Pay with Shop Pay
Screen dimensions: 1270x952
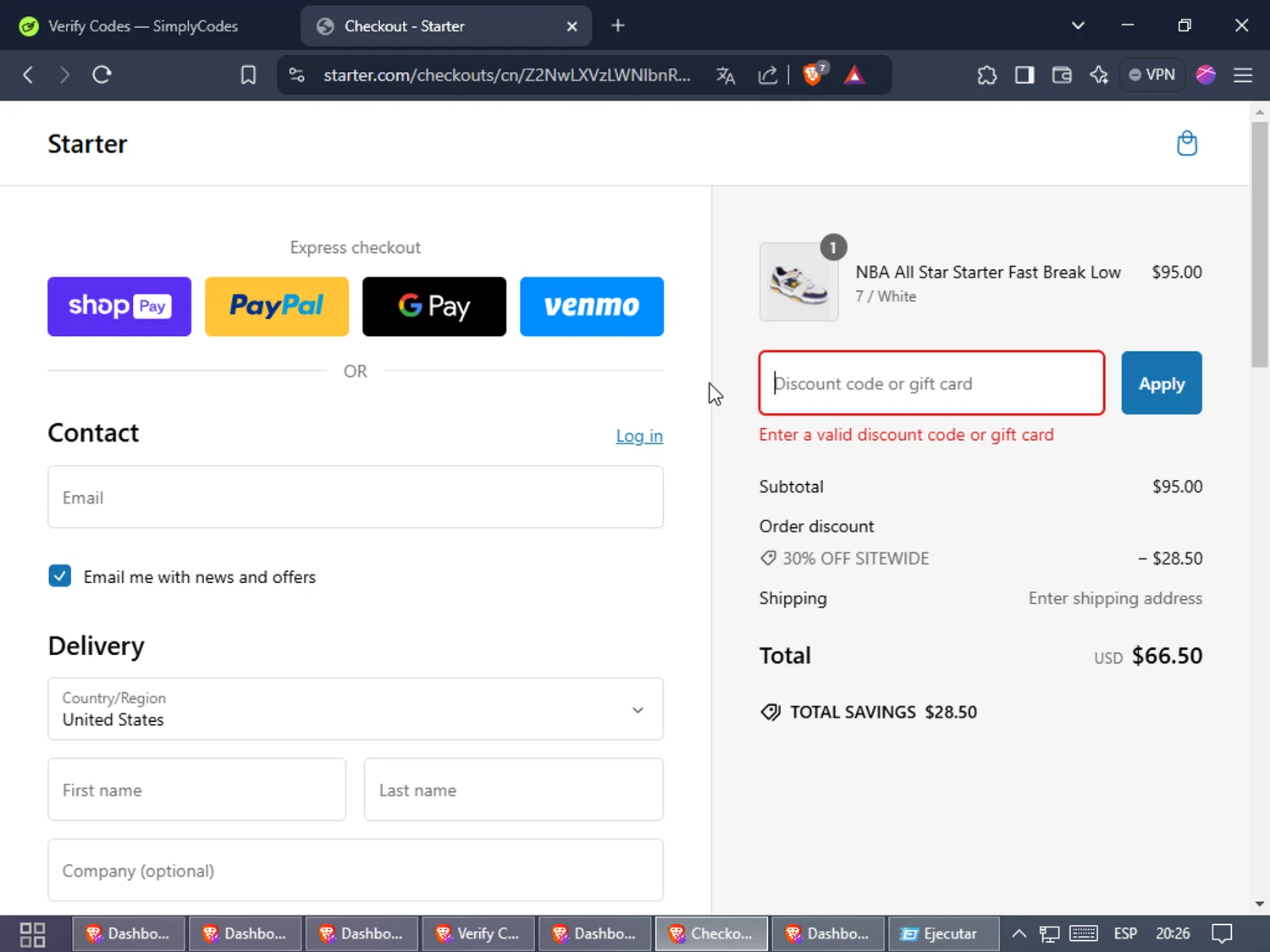pos(119,306)
